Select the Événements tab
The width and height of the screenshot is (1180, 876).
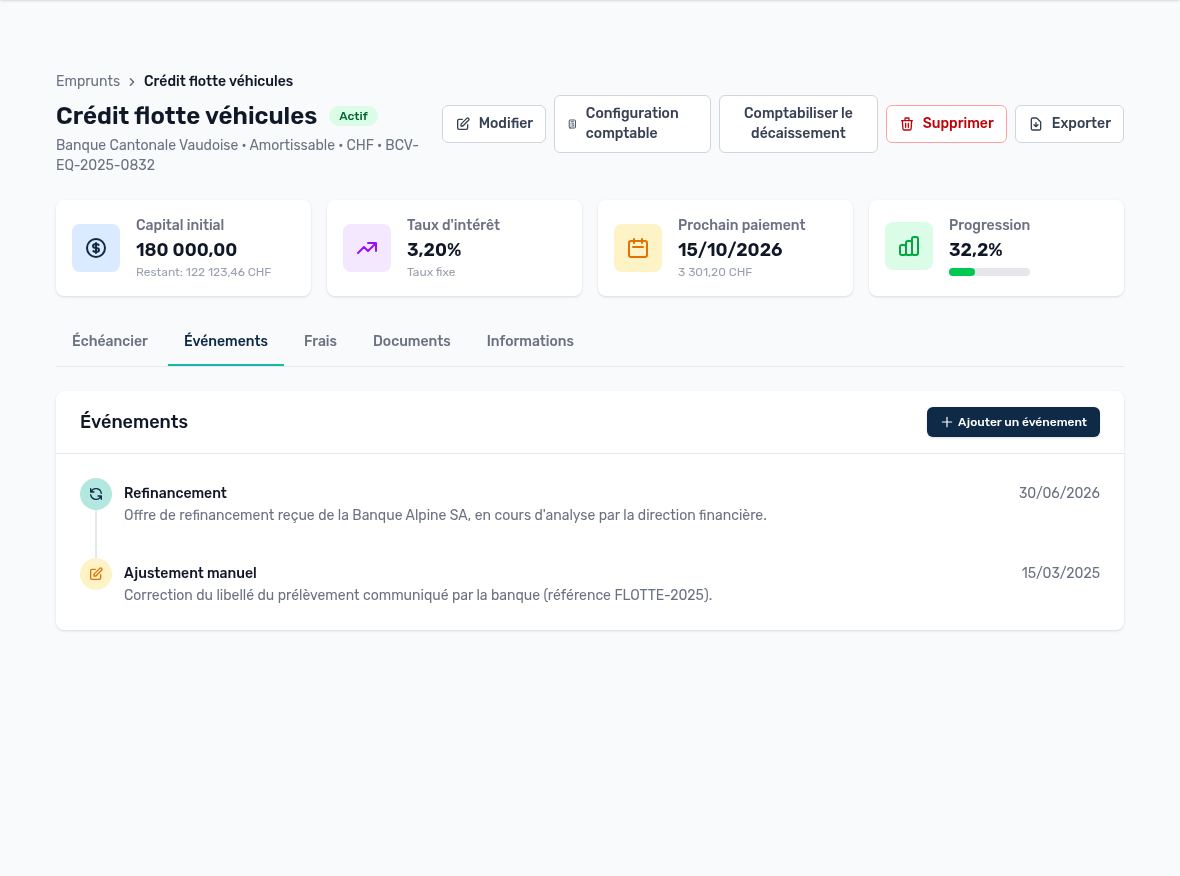point(226,341)
